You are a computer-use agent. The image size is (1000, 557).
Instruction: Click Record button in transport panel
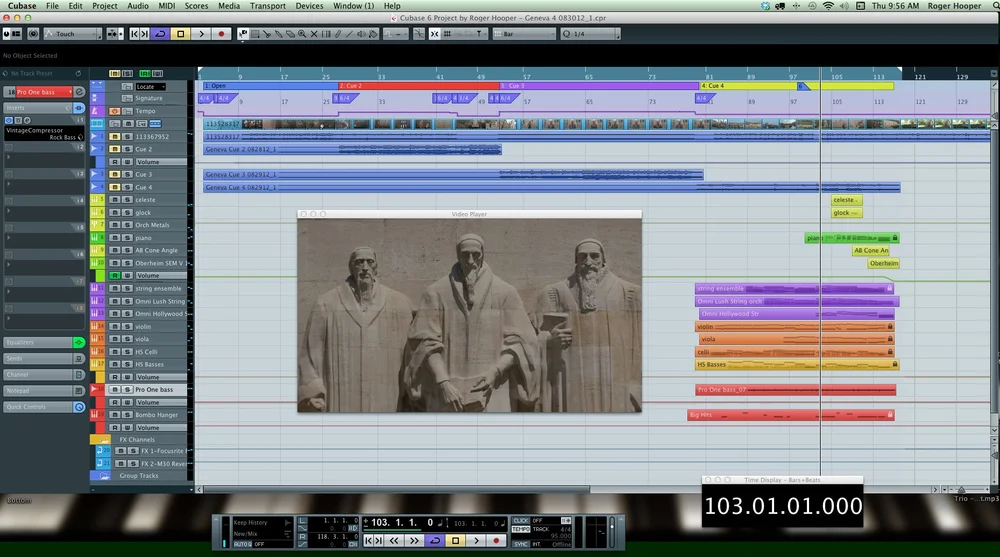496,540
